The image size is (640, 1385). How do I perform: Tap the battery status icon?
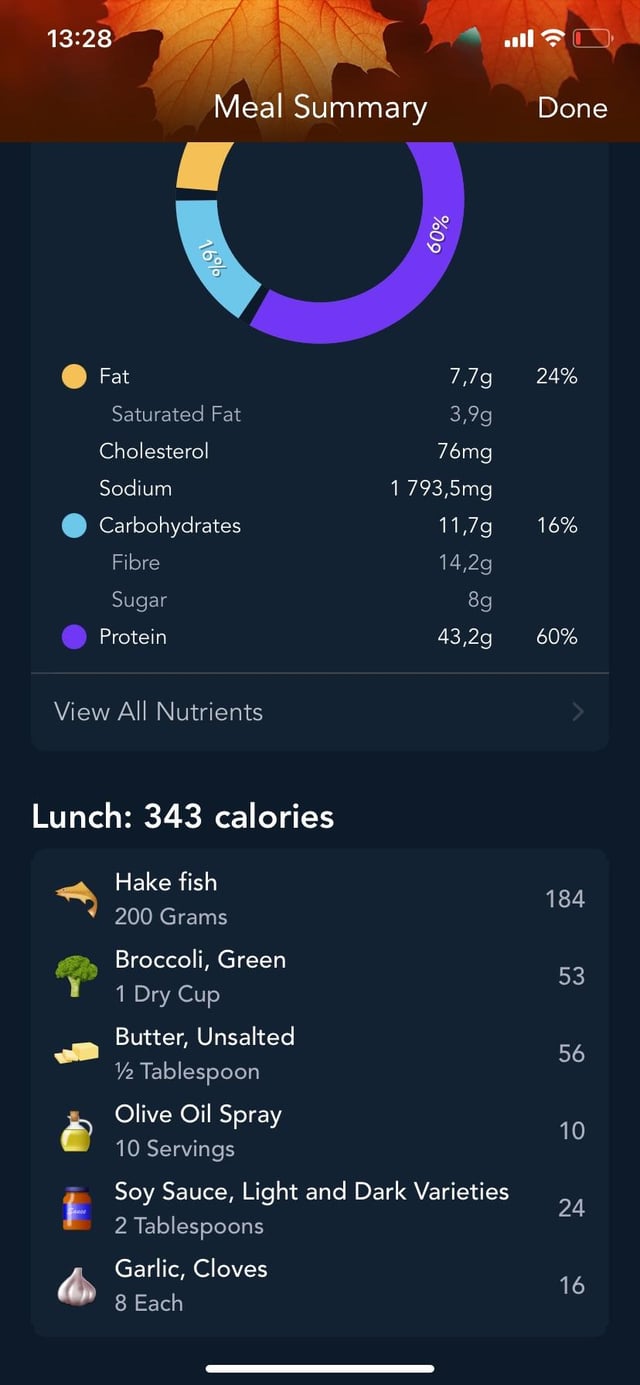[591, 39]
